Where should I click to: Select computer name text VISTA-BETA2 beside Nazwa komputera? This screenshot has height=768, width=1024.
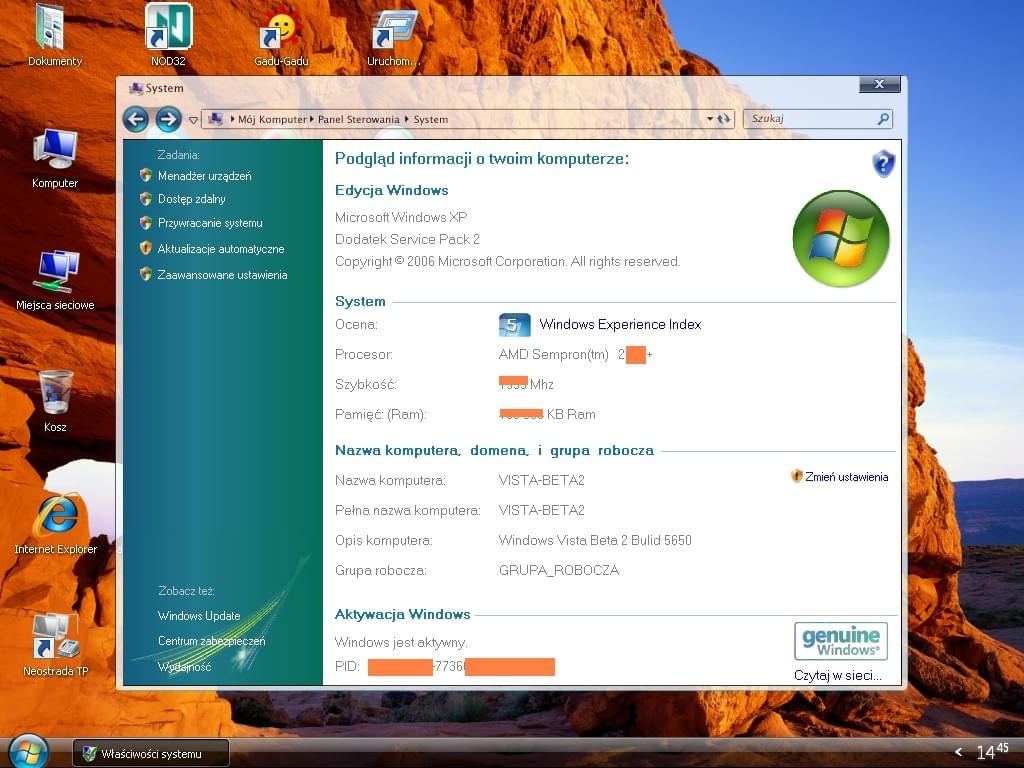[541, 481]
